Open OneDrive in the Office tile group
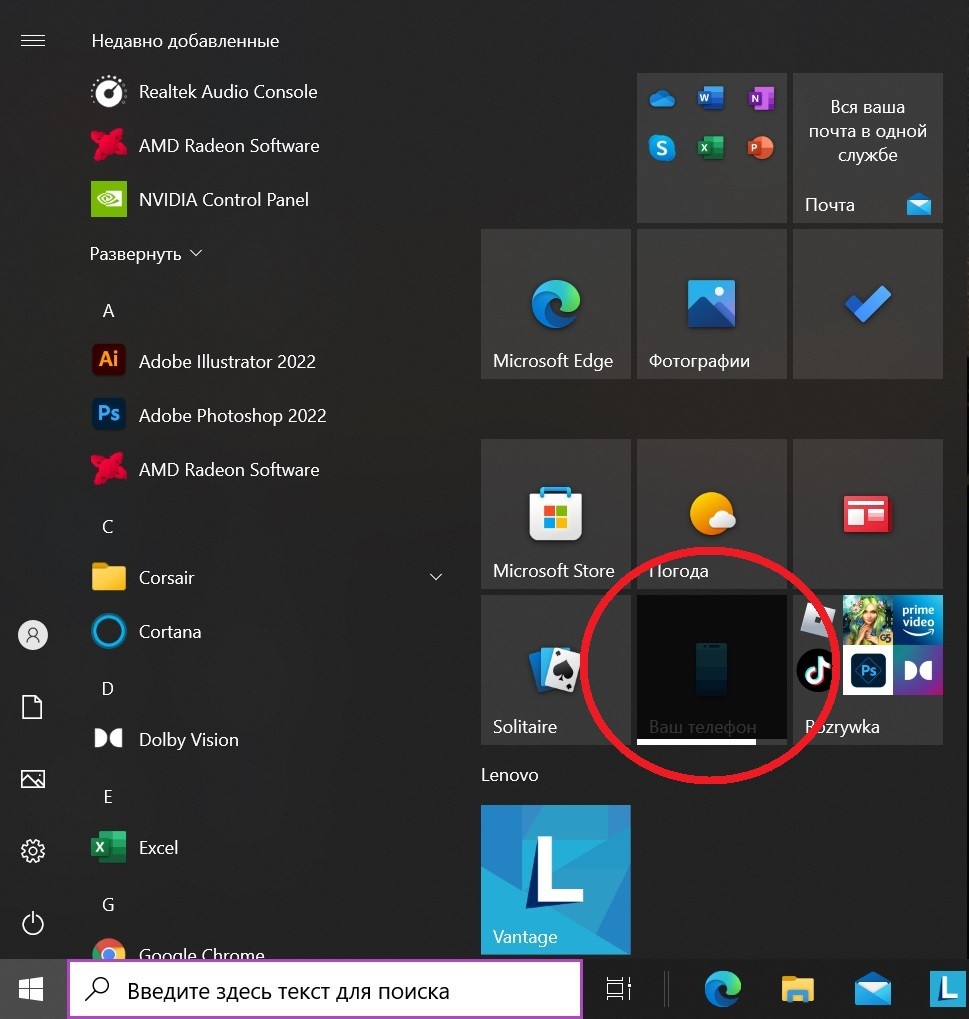 pos(662,99)
